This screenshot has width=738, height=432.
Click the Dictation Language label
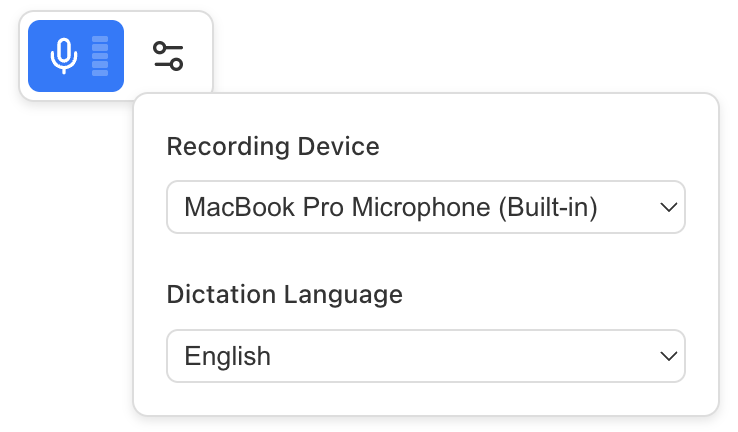(285, 295)
